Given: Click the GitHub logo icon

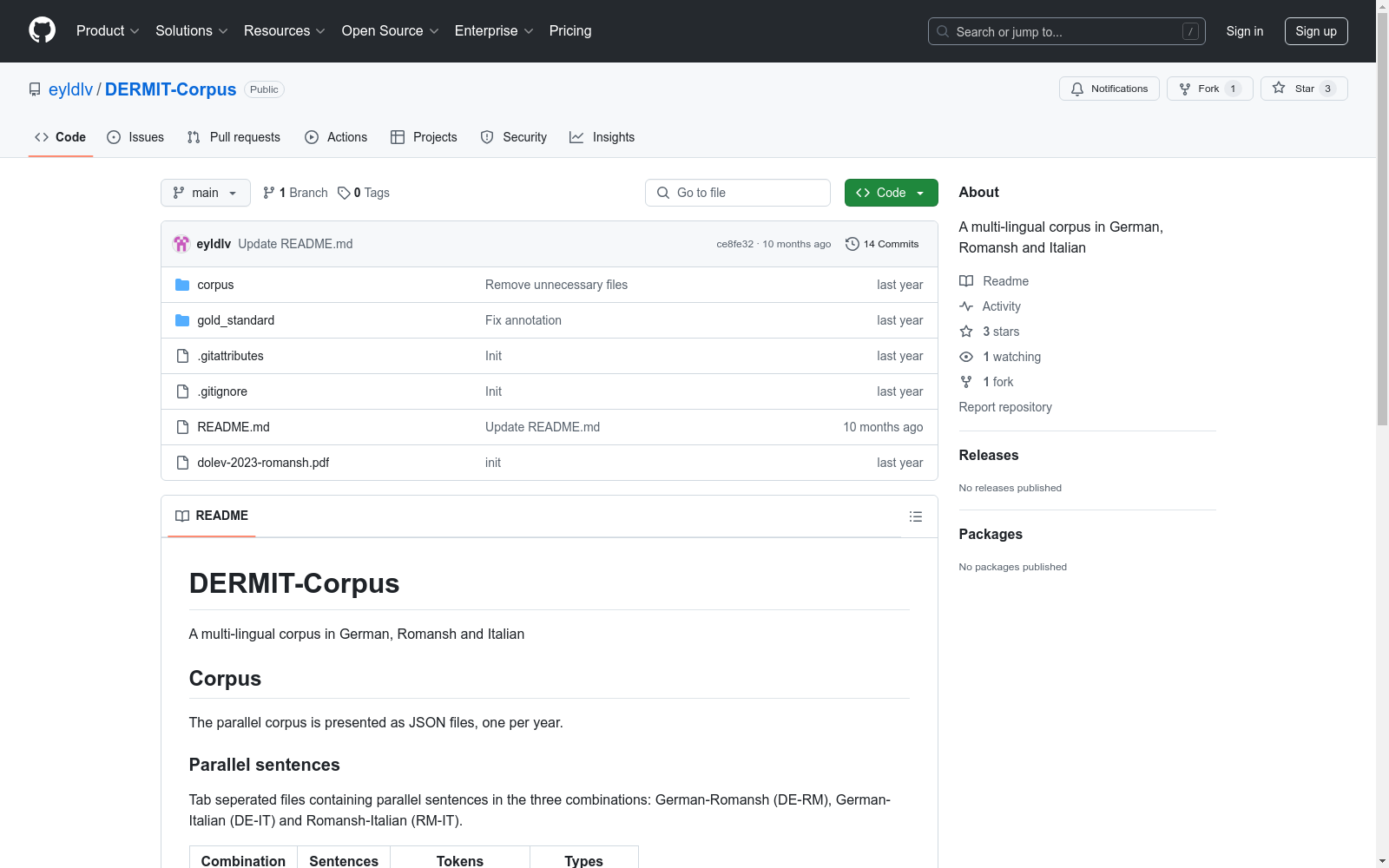Looking at the screenshot, I should coord(42,30).
